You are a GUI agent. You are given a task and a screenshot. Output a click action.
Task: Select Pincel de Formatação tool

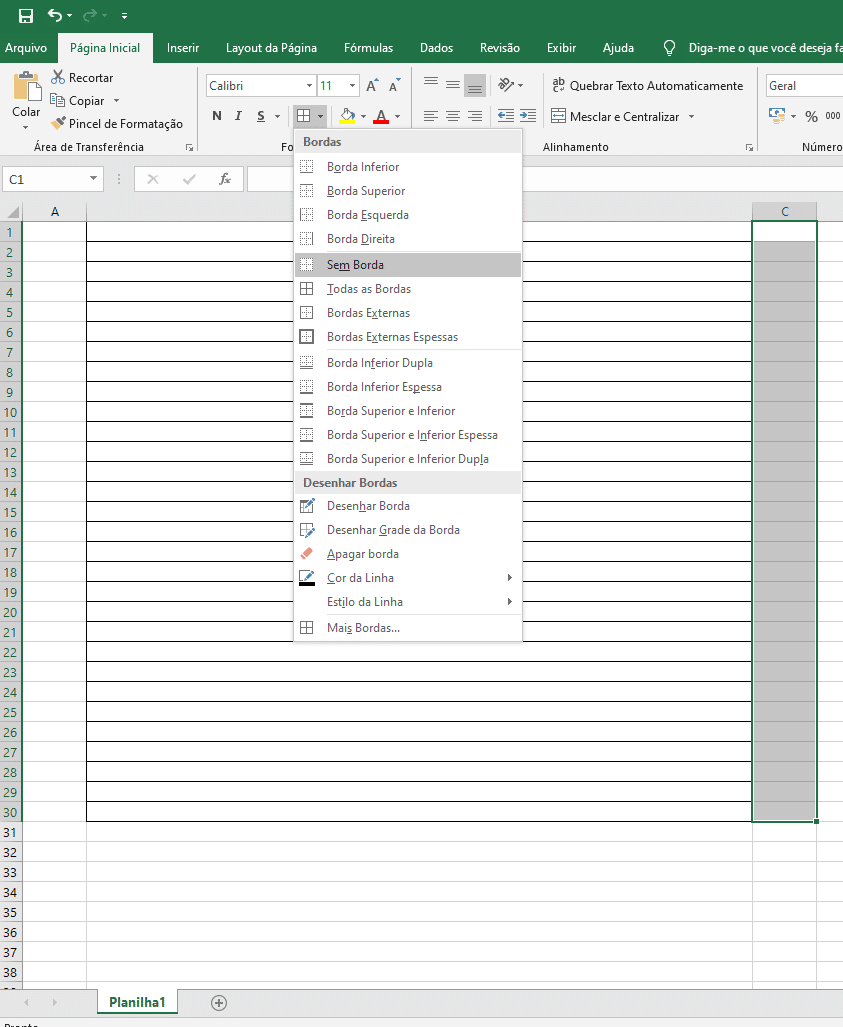point(117,123)
